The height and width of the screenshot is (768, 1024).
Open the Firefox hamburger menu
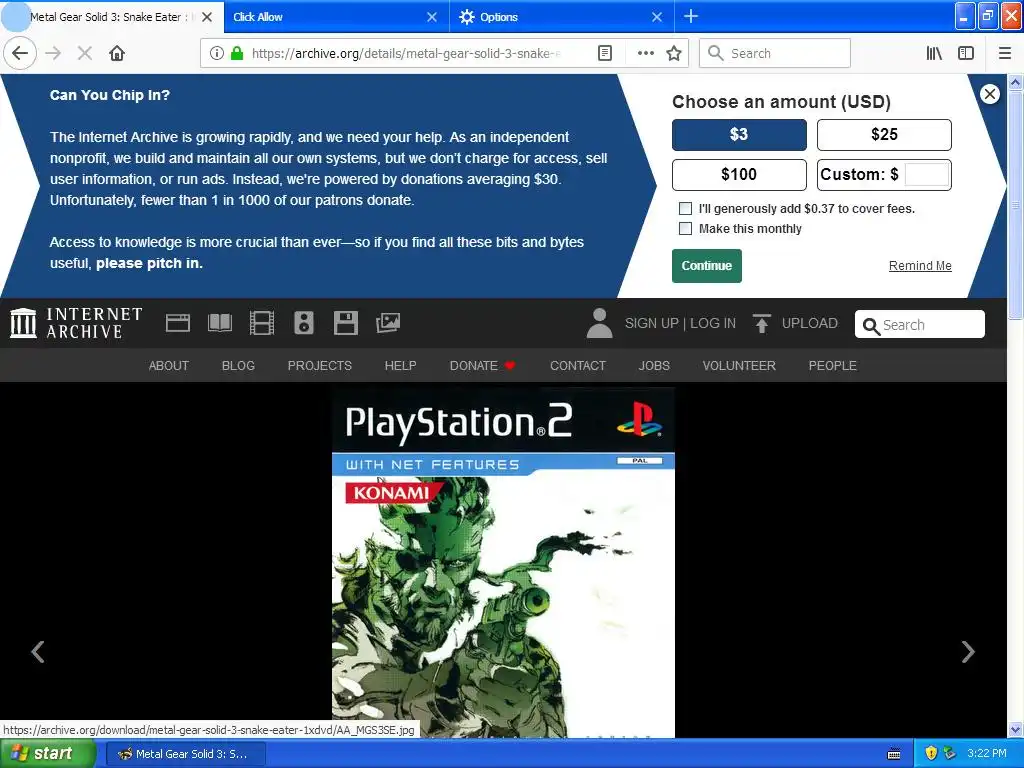coord(1004,53)
